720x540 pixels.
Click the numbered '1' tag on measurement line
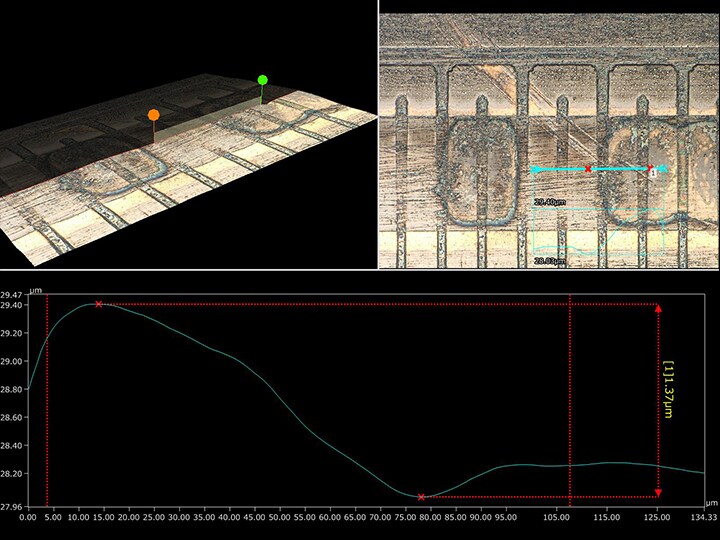pos(653,173)
